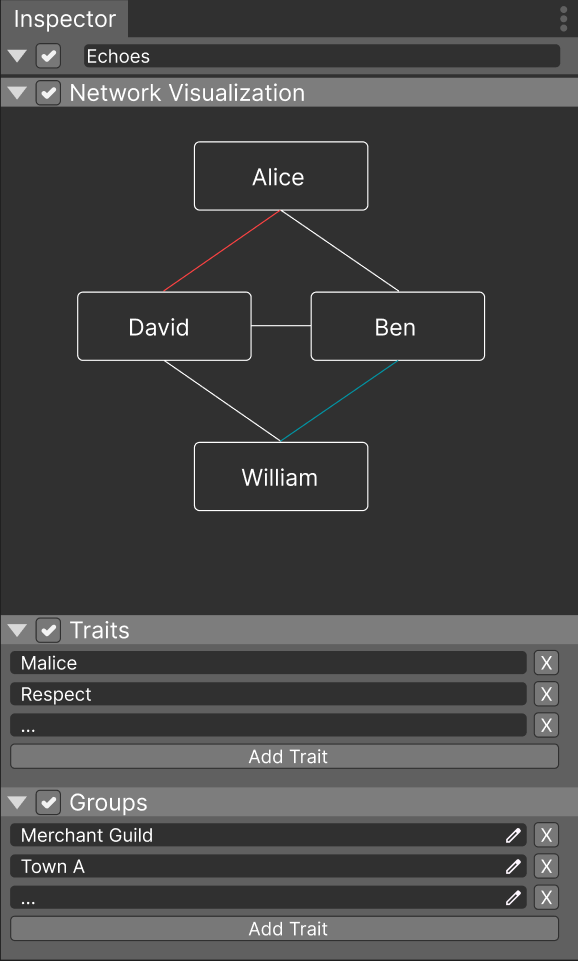The width and height of the screenshot is (578, 961).
Task: Select the Alice node in the graph
Action: (x=281, y=177)
